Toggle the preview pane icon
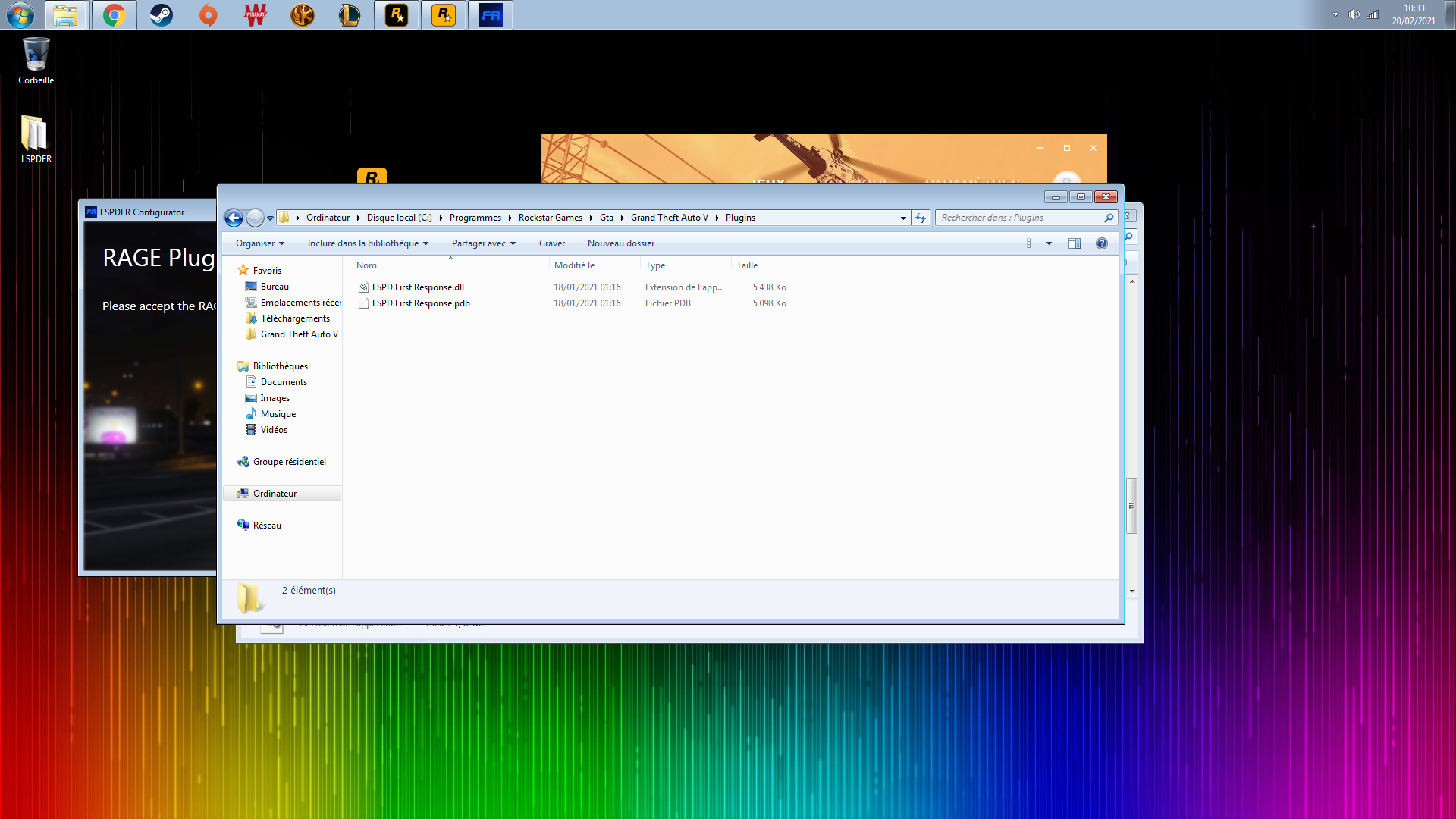 [1074, 243]
